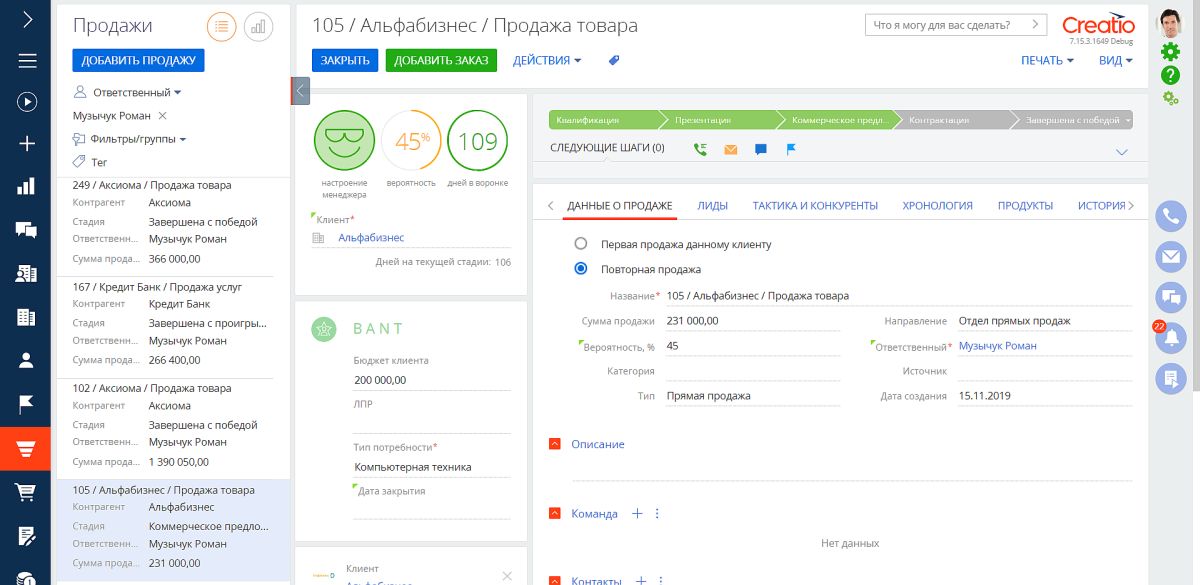
Task: Open the ДАННЫЕ О ПРОДАЖЕ tab
Action: pyautogui.click(x=619, y=205)
